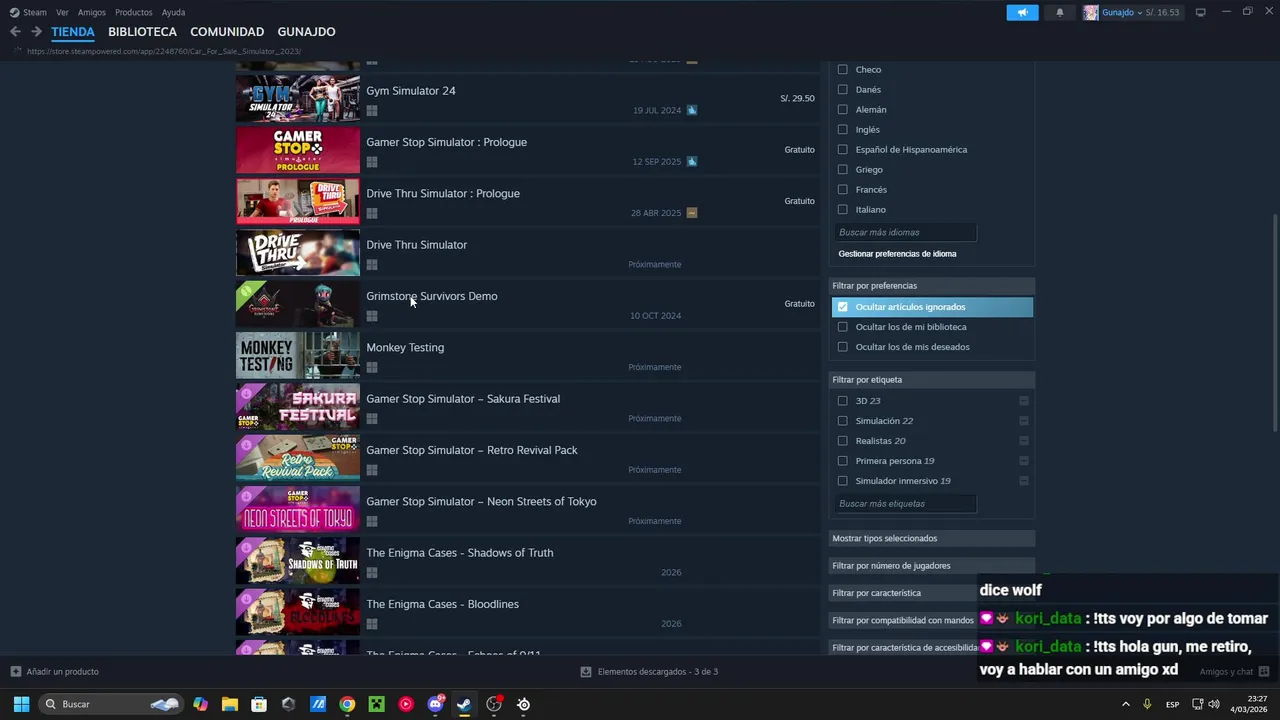Image resolution: width=1280 pixels, height=720 pixels.
Task: Check Español de Hispanoamérica checkbox
Action: tap(842, 150)
